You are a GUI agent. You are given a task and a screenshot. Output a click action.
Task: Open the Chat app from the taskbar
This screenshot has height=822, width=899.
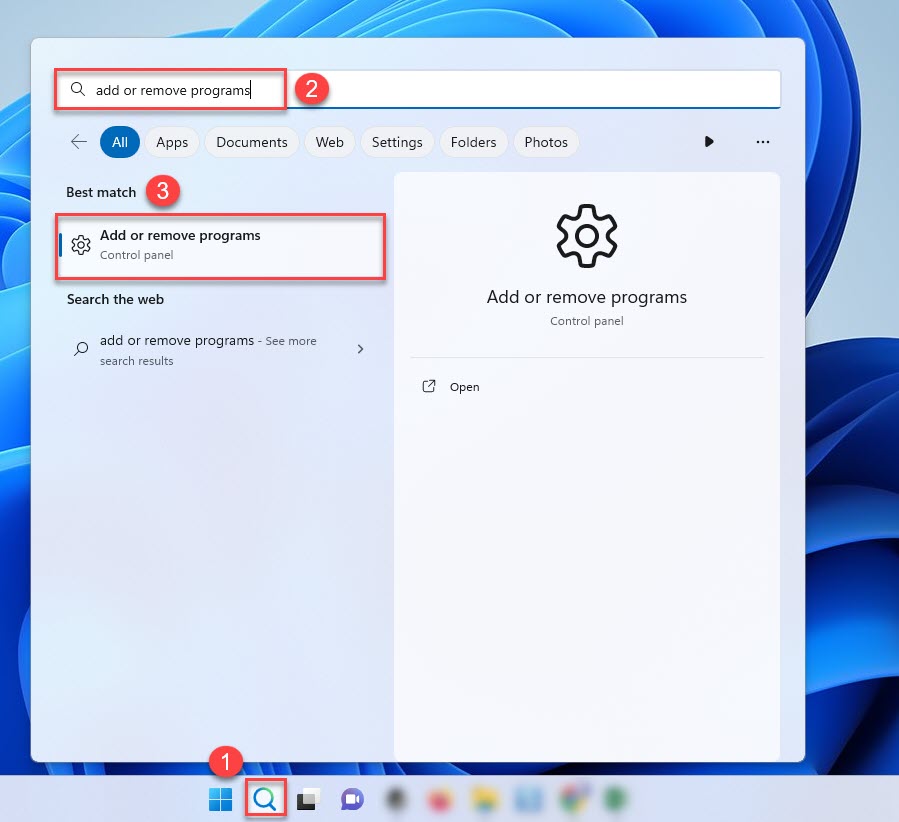[351, 798]
